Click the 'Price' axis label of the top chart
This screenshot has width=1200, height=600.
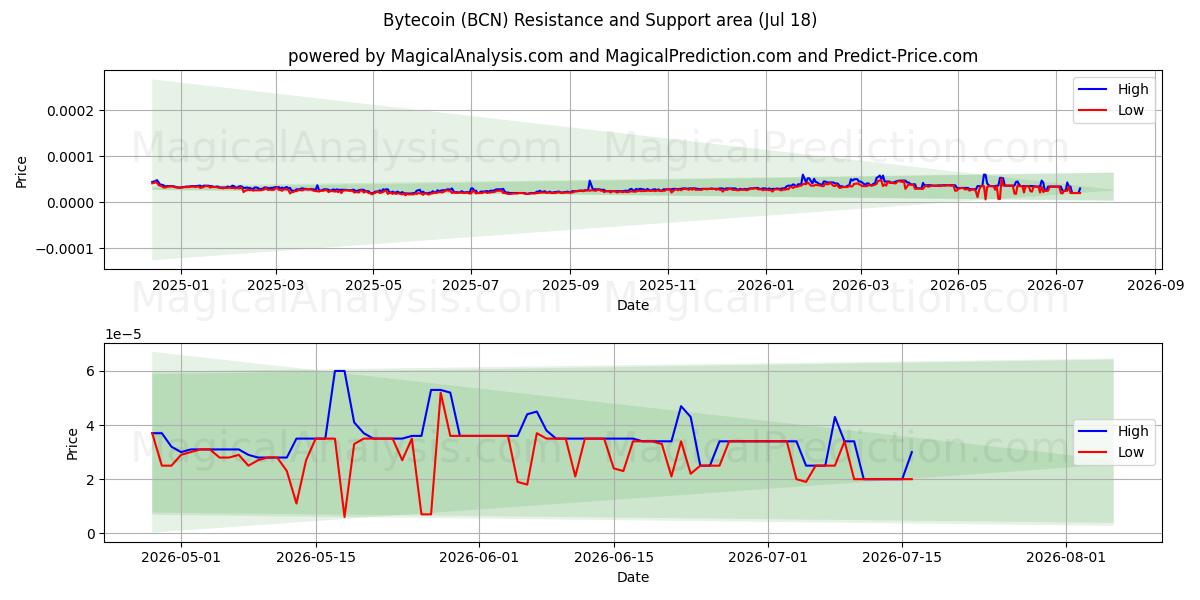click(x=22, y=172)
